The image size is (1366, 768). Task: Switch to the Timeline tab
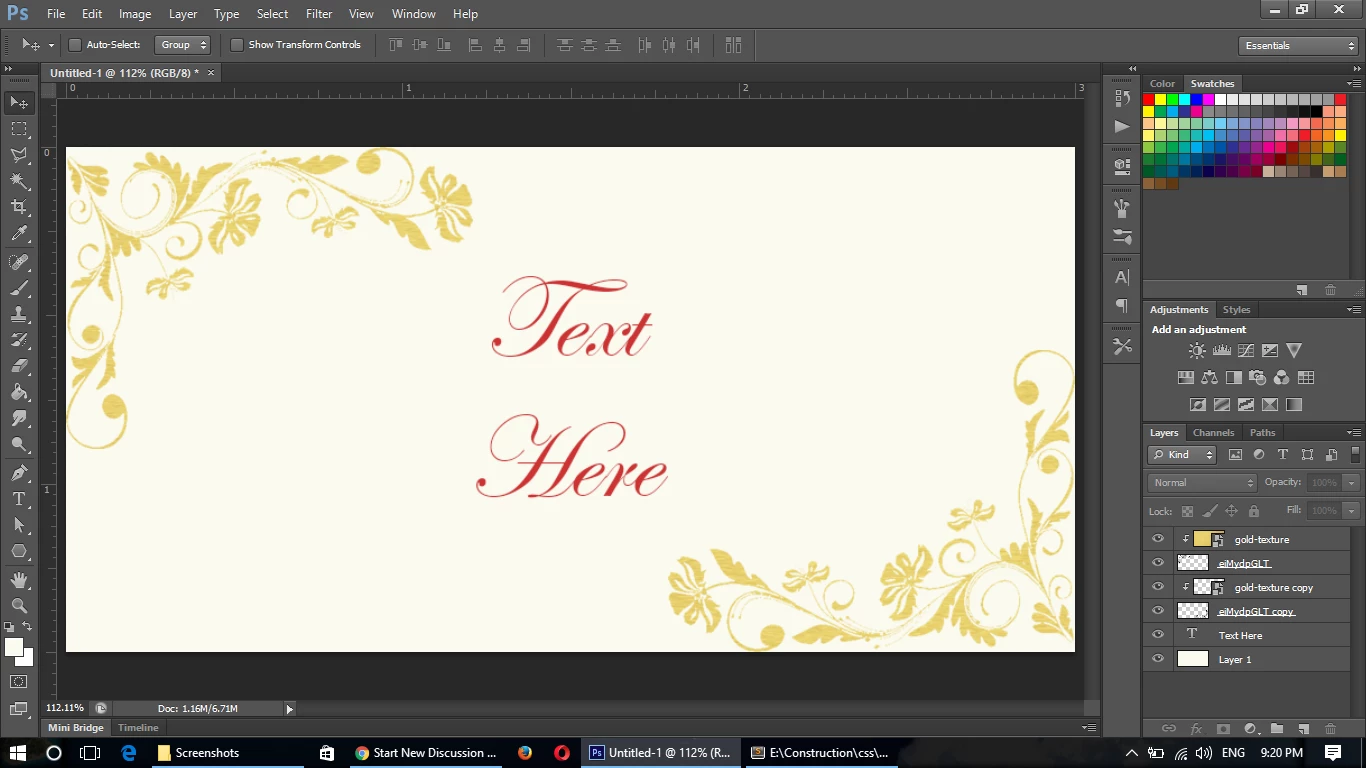(138, 728)
